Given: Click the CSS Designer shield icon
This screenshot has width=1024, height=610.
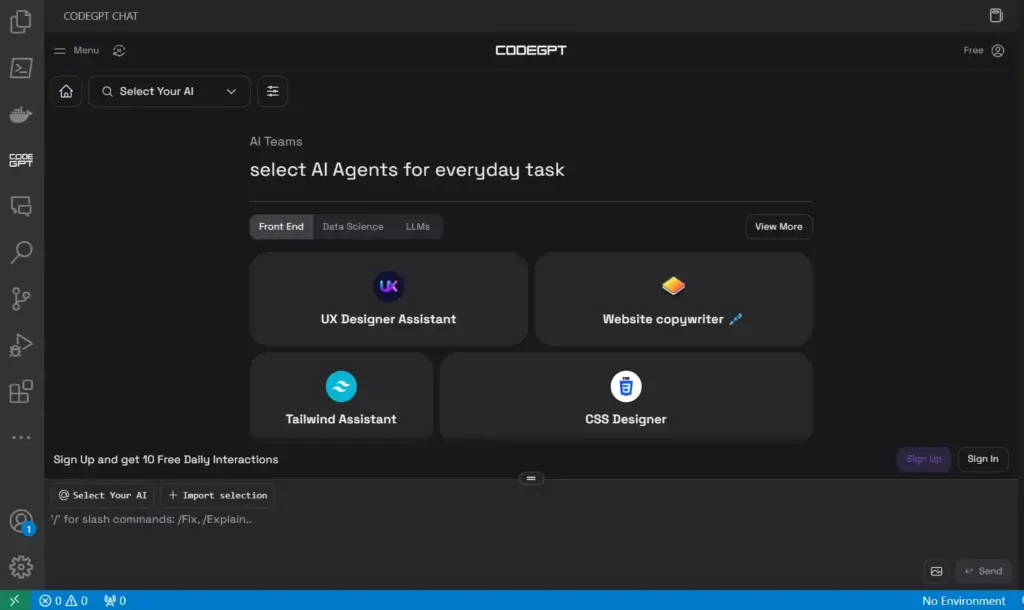Looking at the screenshot, I should (626, 387).
